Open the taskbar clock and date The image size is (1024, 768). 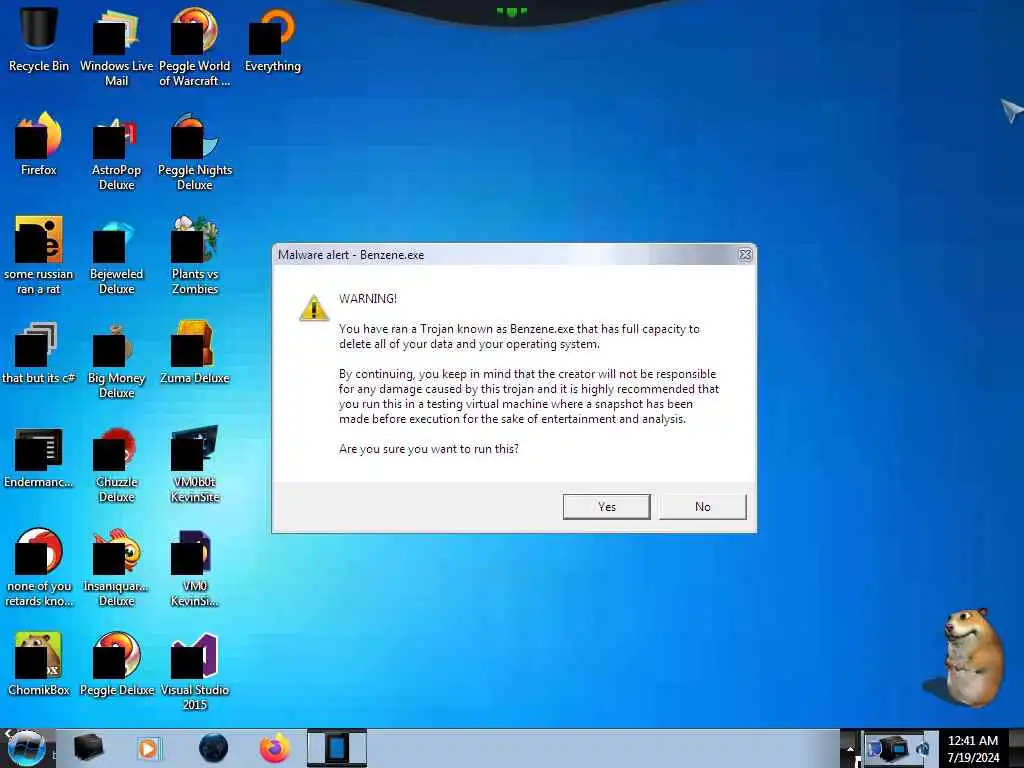pyautogui.click(x=973, y=749)
